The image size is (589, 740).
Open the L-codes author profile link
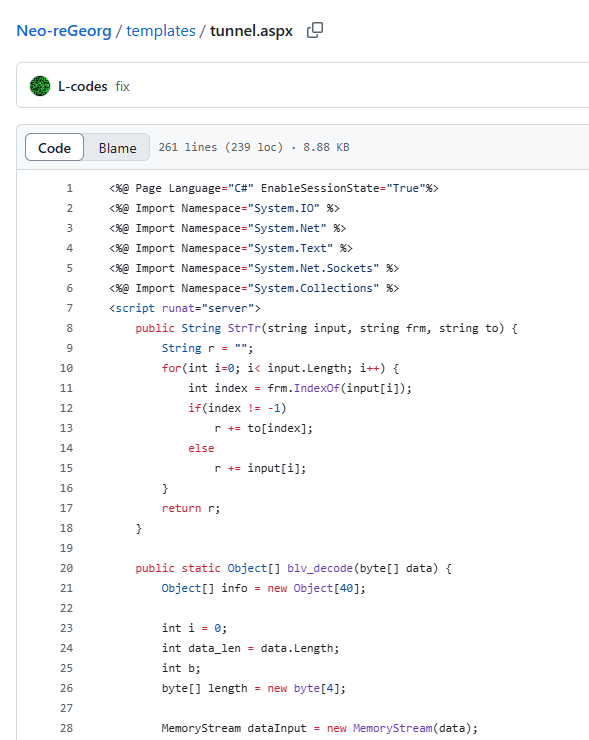coord(83,86)
